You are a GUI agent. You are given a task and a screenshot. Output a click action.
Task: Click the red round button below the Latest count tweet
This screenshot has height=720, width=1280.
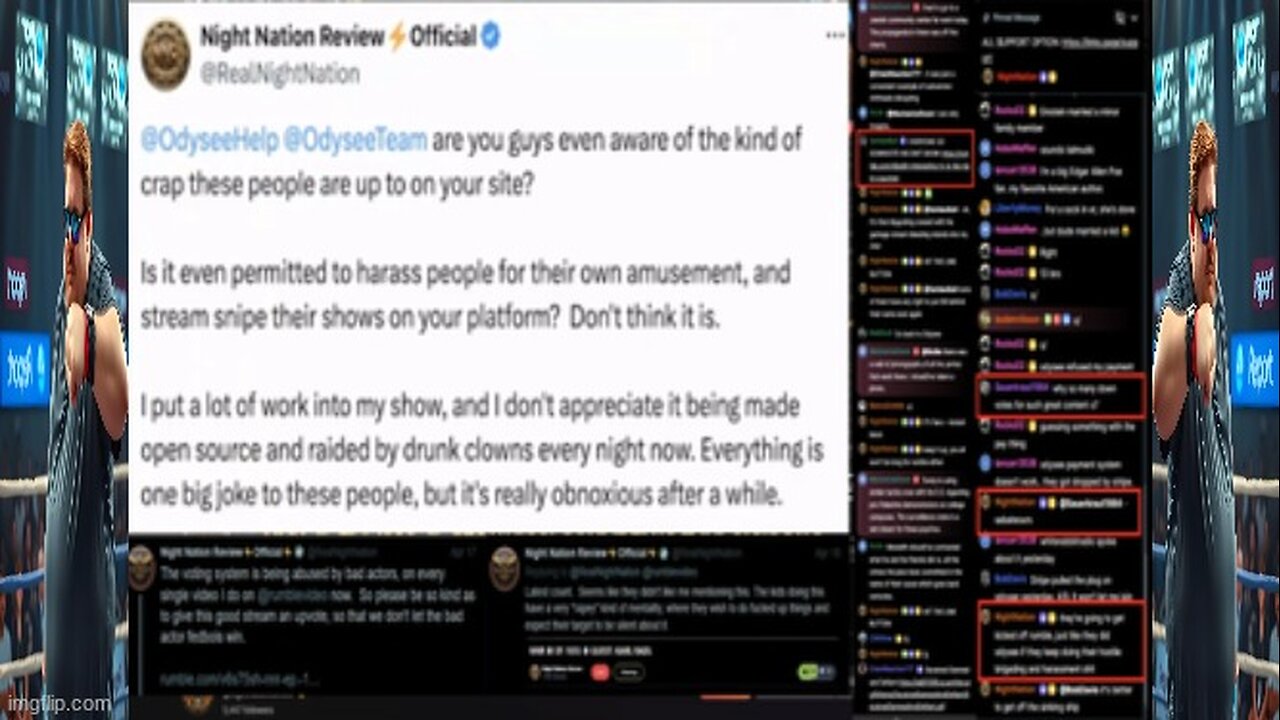tap(602, 672)
